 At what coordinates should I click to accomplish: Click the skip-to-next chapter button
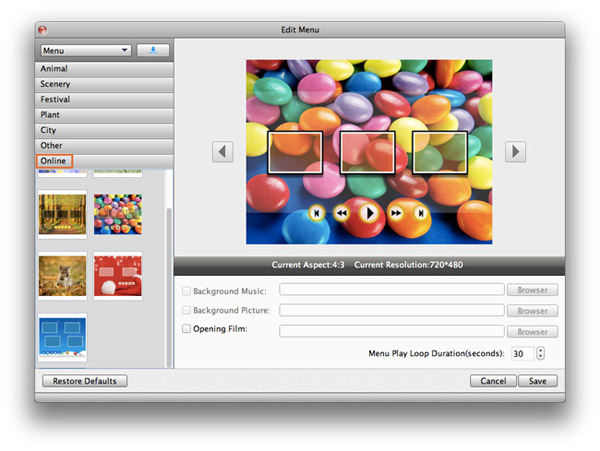click(421, 213)
